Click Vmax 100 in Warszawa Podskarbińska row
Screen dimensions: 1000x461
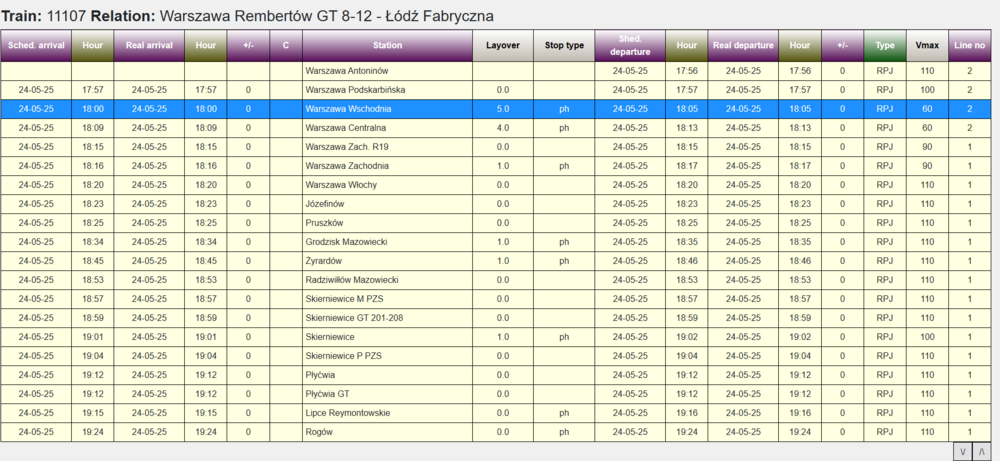[927, 90]
